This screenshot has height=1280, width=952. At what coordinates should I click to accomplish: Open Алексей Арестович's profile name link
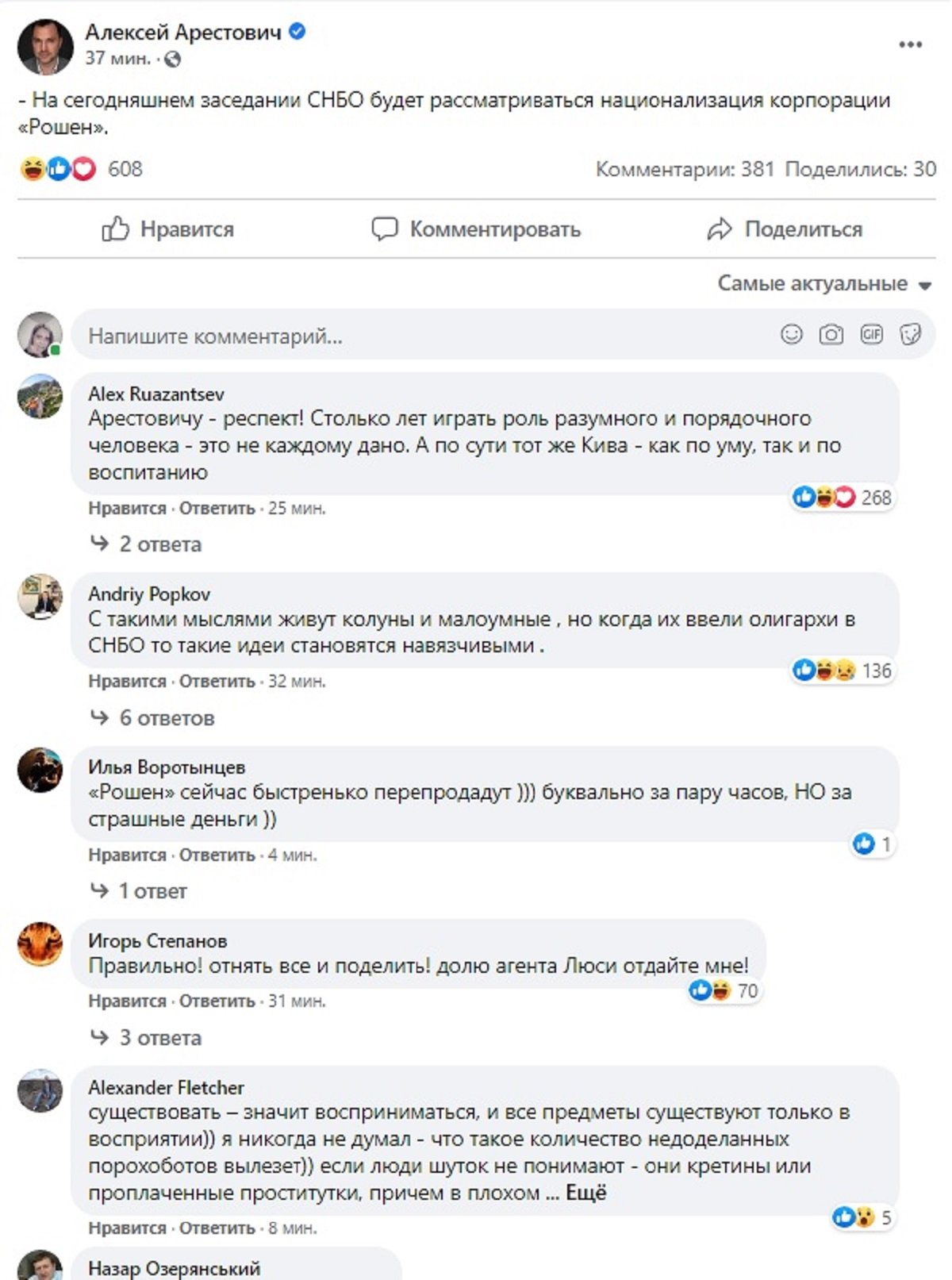183,32
